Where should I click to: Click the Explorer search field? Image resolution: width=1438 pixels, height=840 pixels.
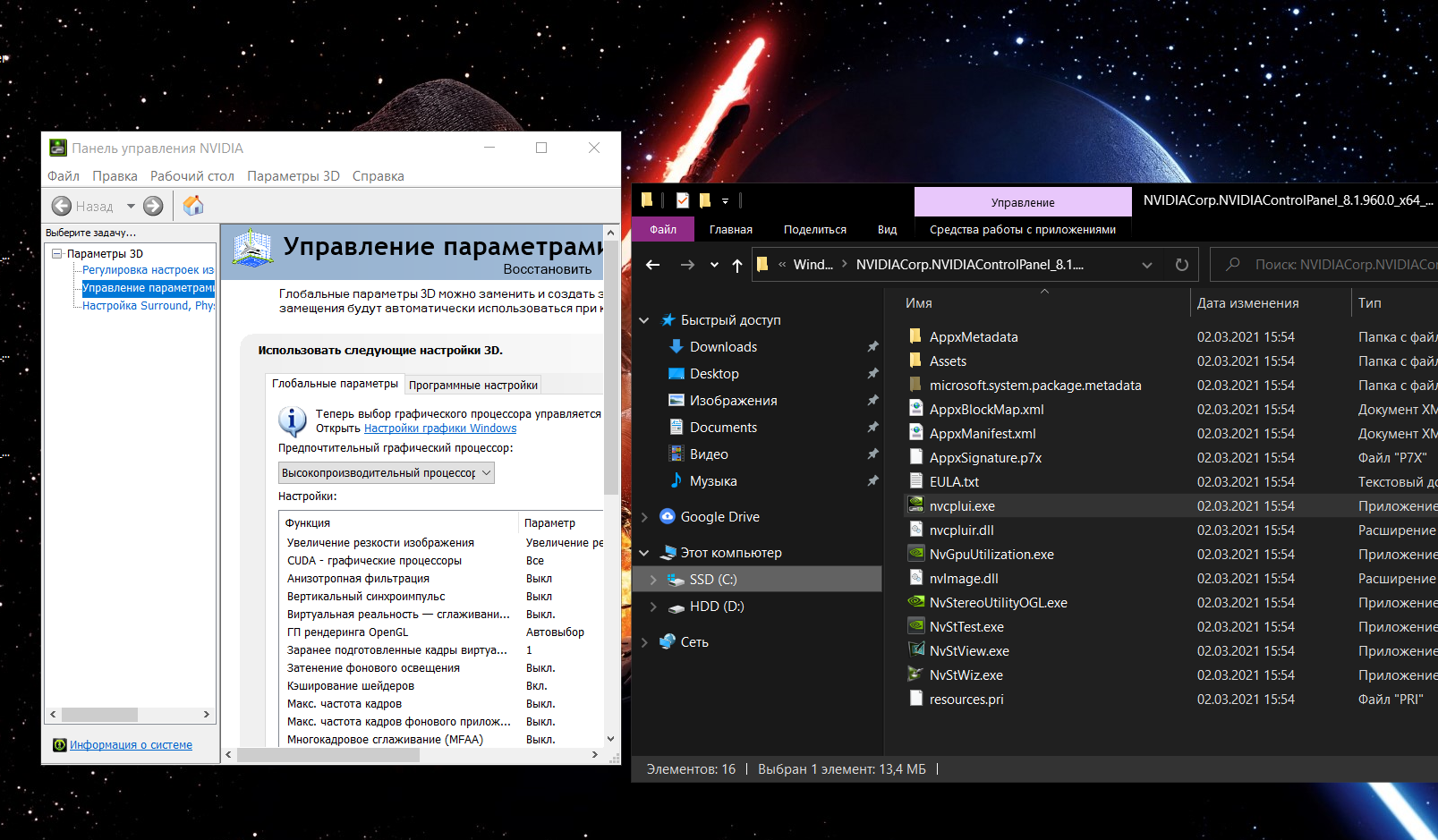(x=1324, y=265)
